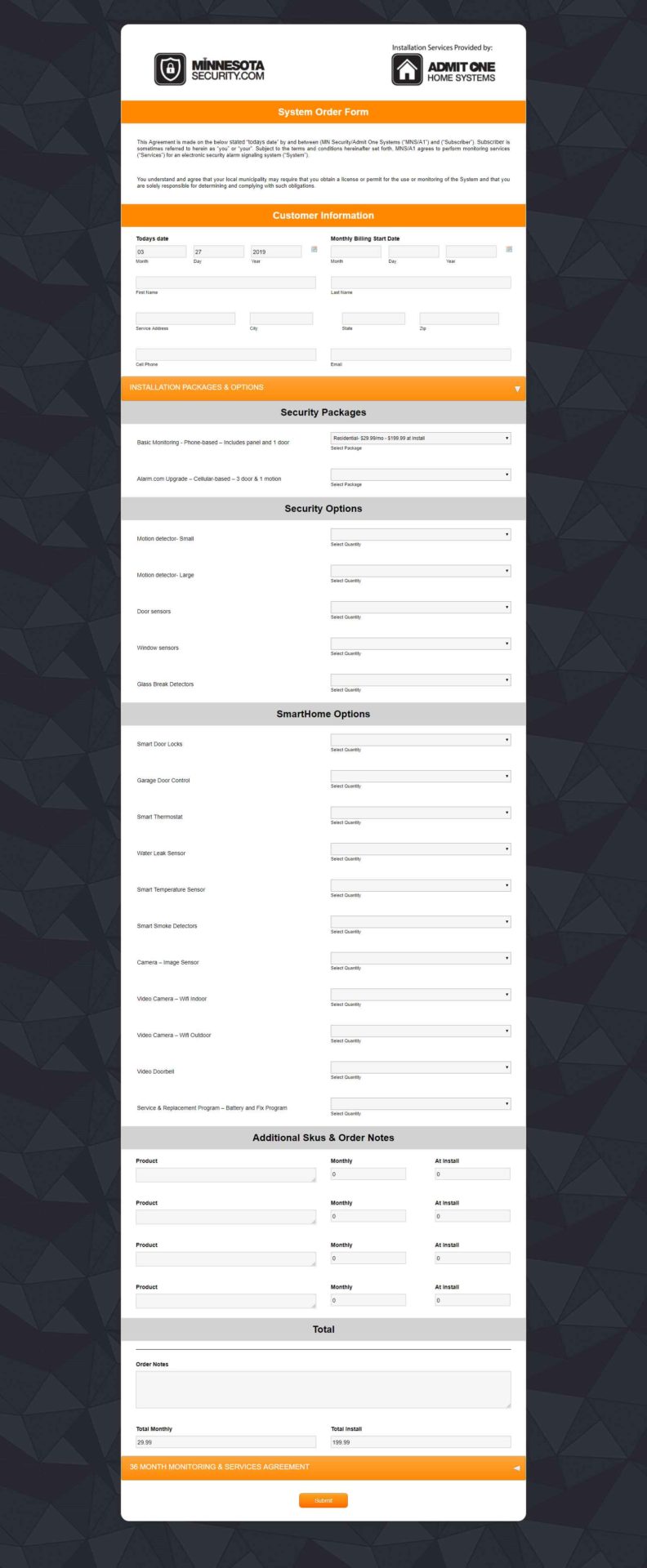Open the Glass Break Detectors quantity dropdown
Viewport: 647px width, 1568px height.
point(421,680)
